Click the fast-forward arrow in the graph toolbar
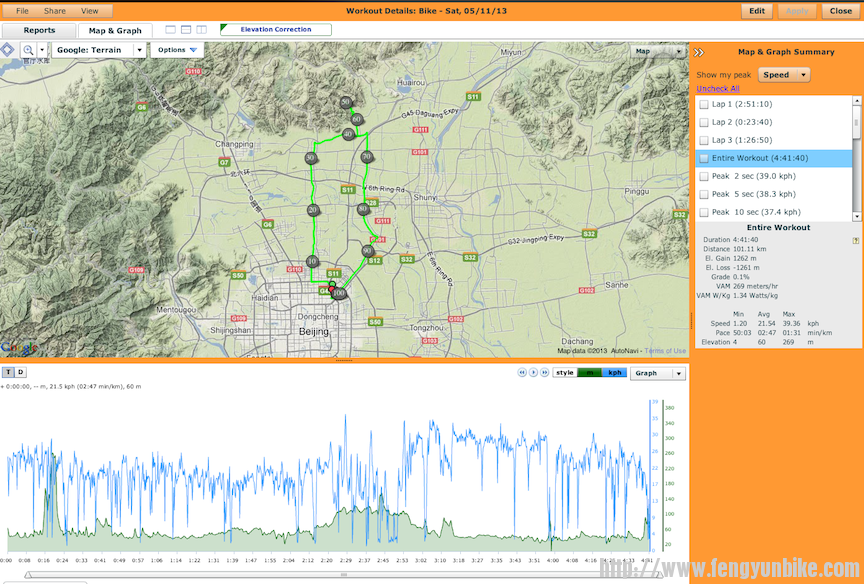The height and width of the screenshot is (584, 864). [x=545, y=371]
